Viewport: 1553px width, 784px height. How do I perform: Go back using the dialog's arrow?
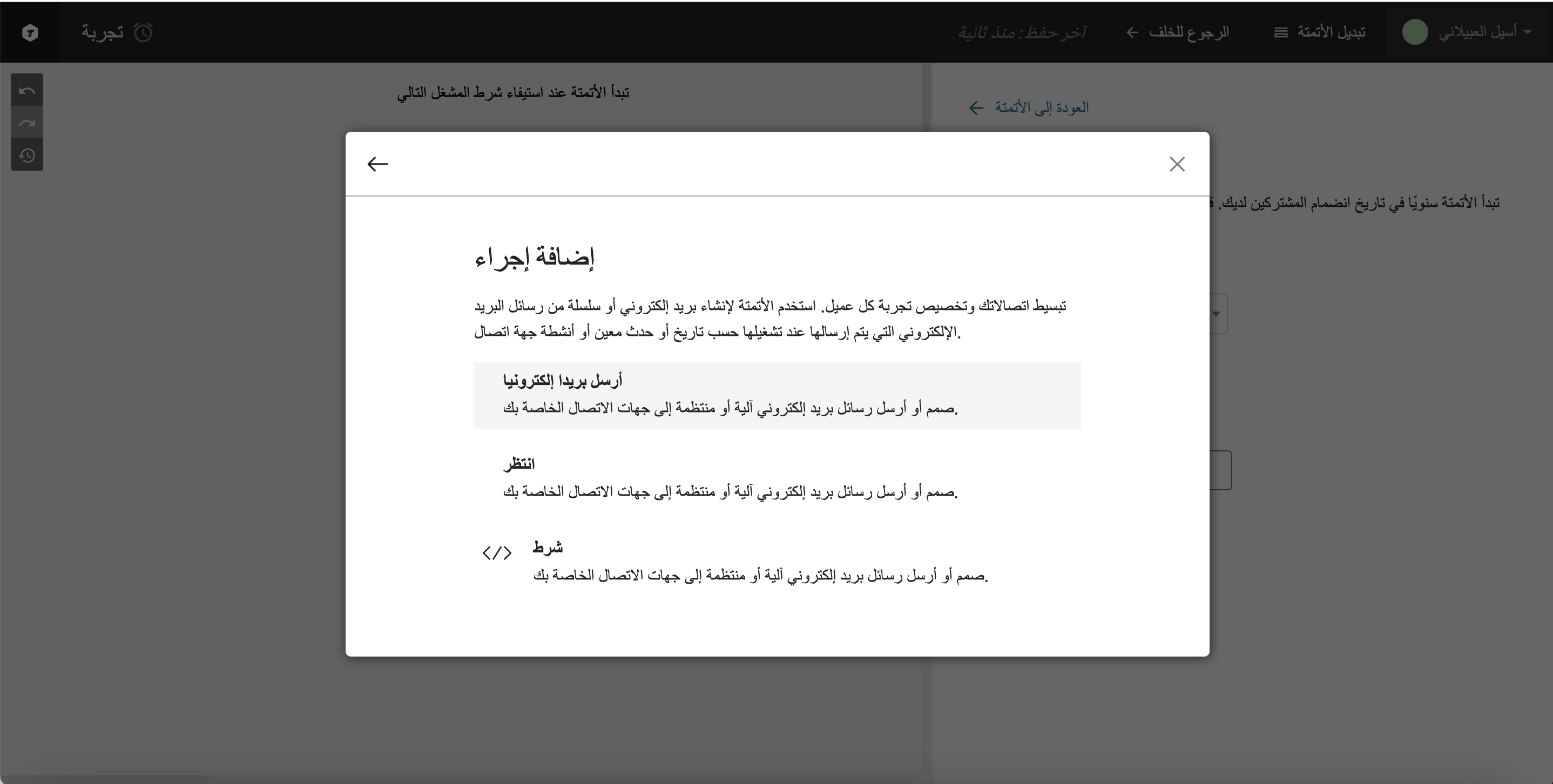(x=377, y=164)
